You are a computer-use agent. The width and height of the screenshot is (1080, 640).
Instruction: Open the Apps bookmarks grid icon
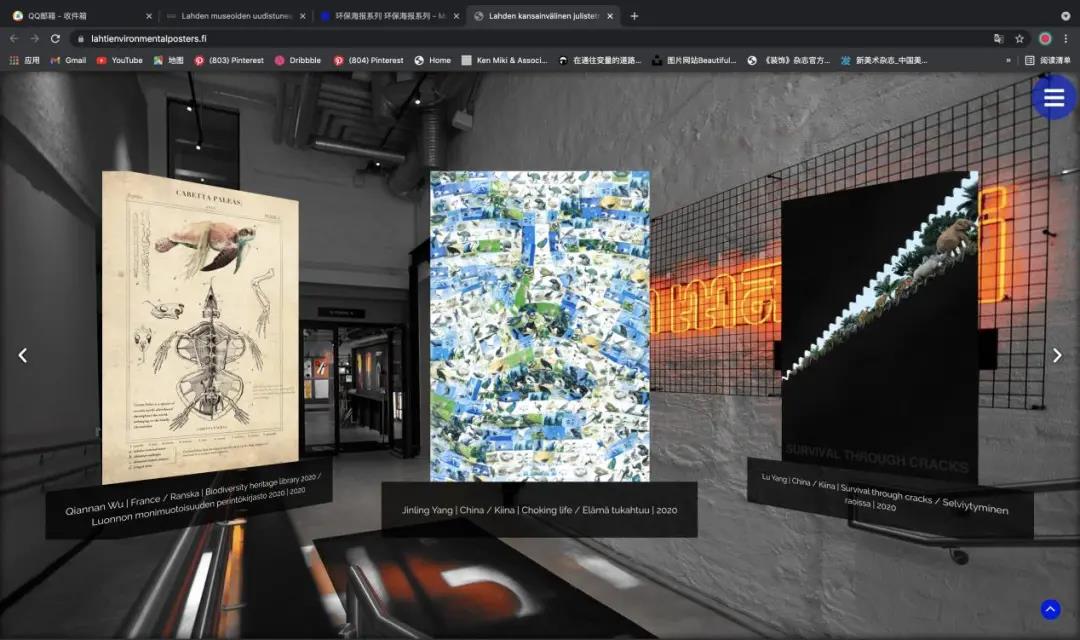tap(24, 61)
